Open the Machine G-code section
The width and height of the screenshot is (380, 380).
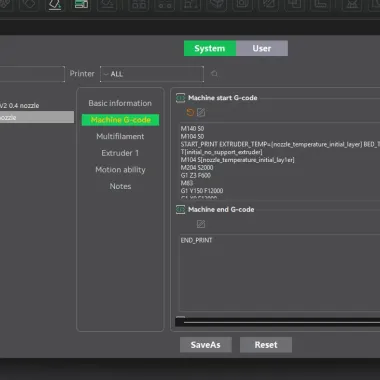[x=120, y=120]
